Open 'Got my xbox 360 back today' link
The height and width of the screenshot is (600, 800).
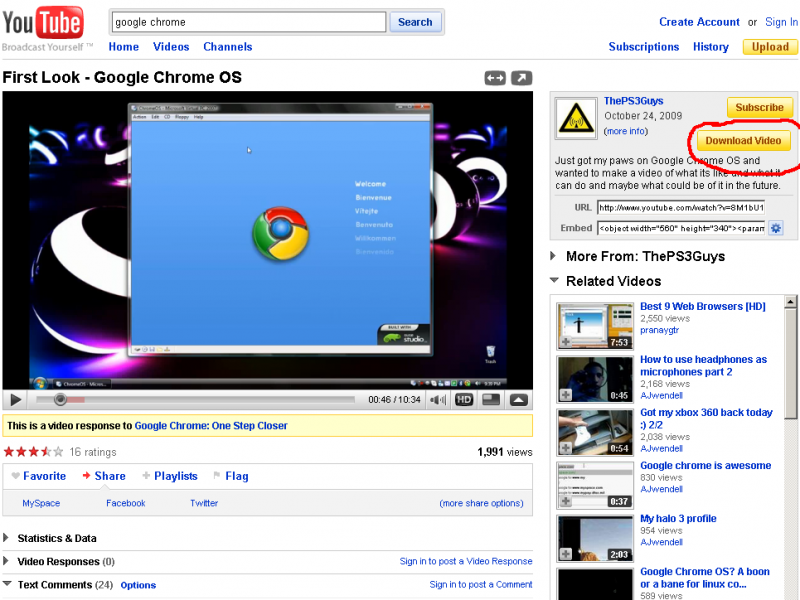click(706, 418)
